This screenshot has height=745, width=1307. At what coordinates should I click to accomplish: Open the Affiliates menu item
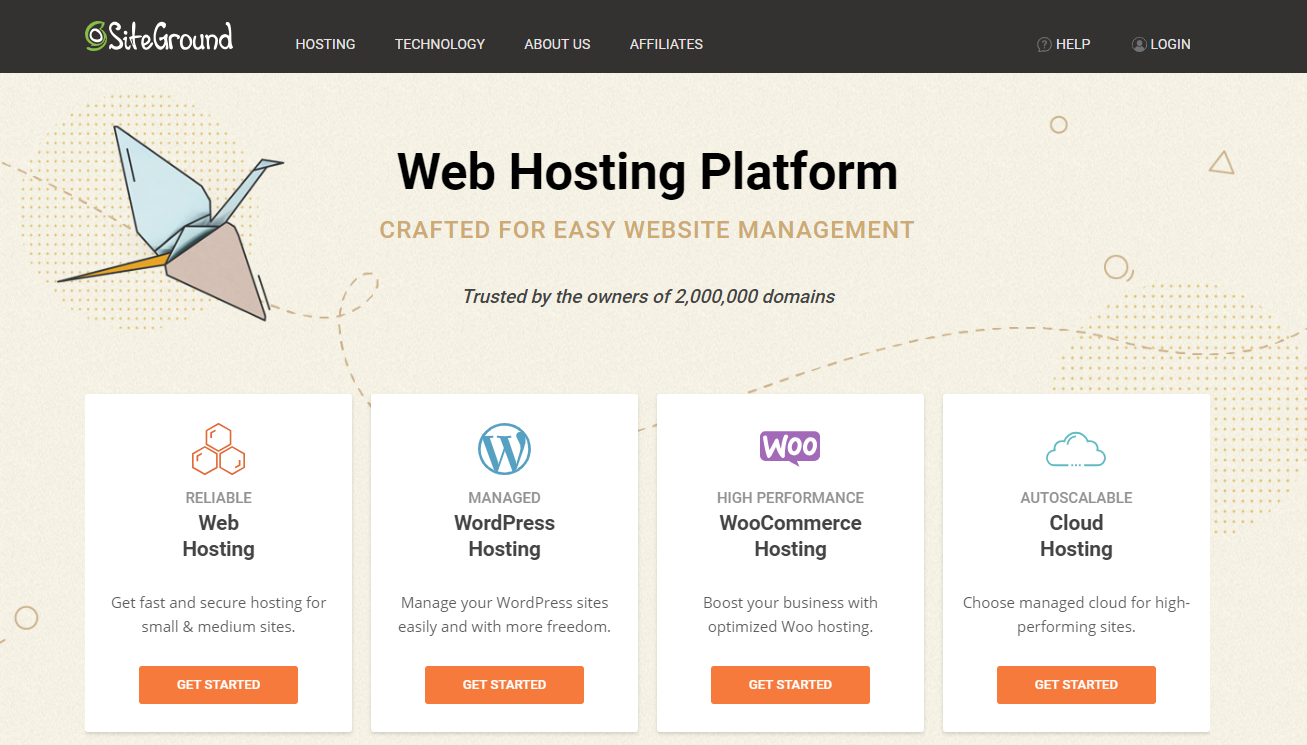coord(666,44)
